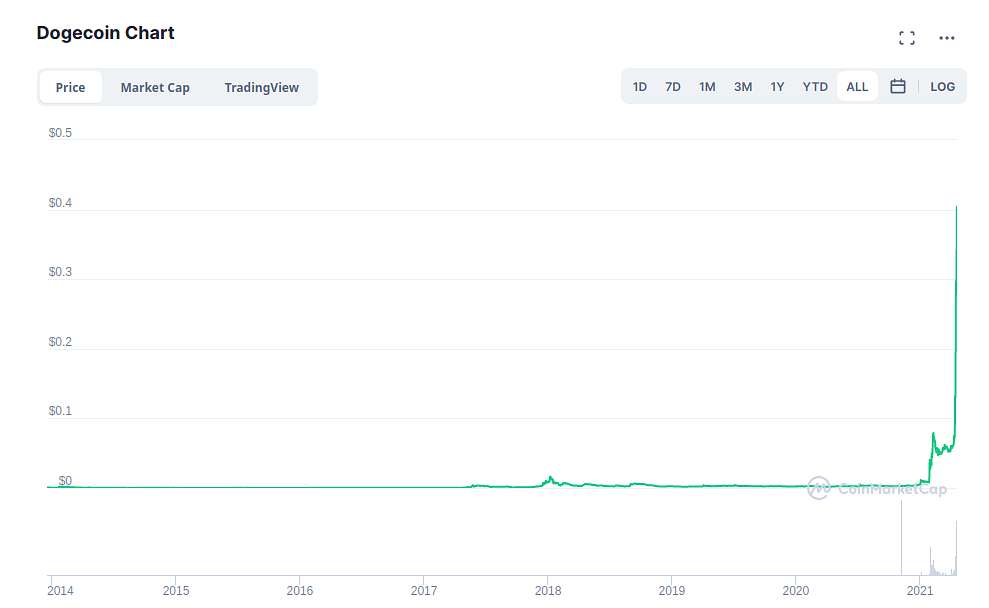989x608 pixels.
Task: Click the 2016 year axis label
Action: [300, 590]
